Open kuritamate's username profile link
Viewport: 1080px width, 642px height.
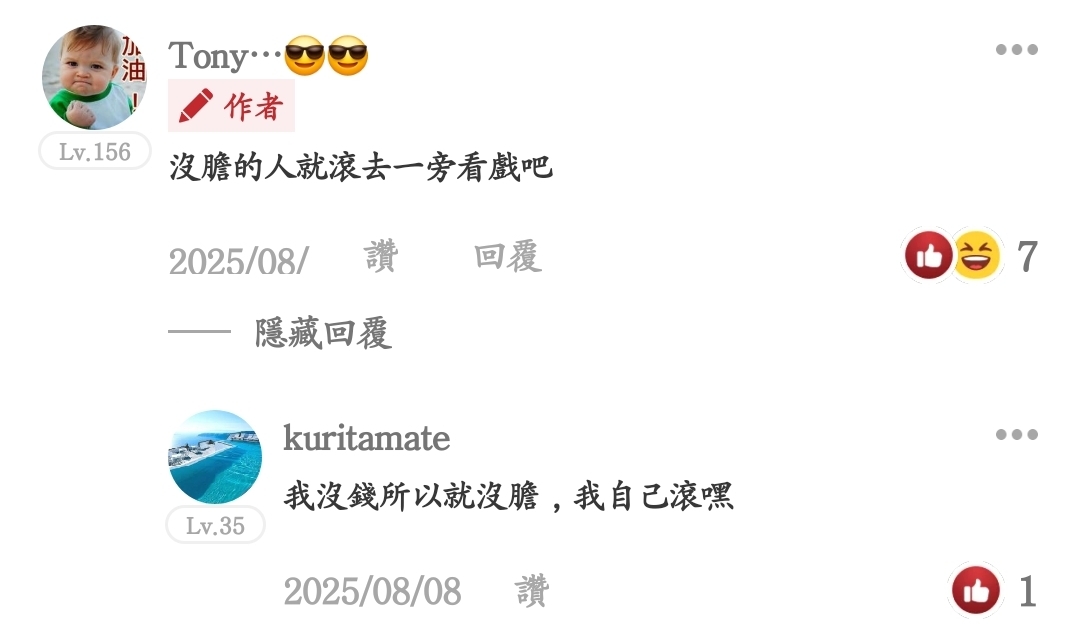click(x=366, y=438)
